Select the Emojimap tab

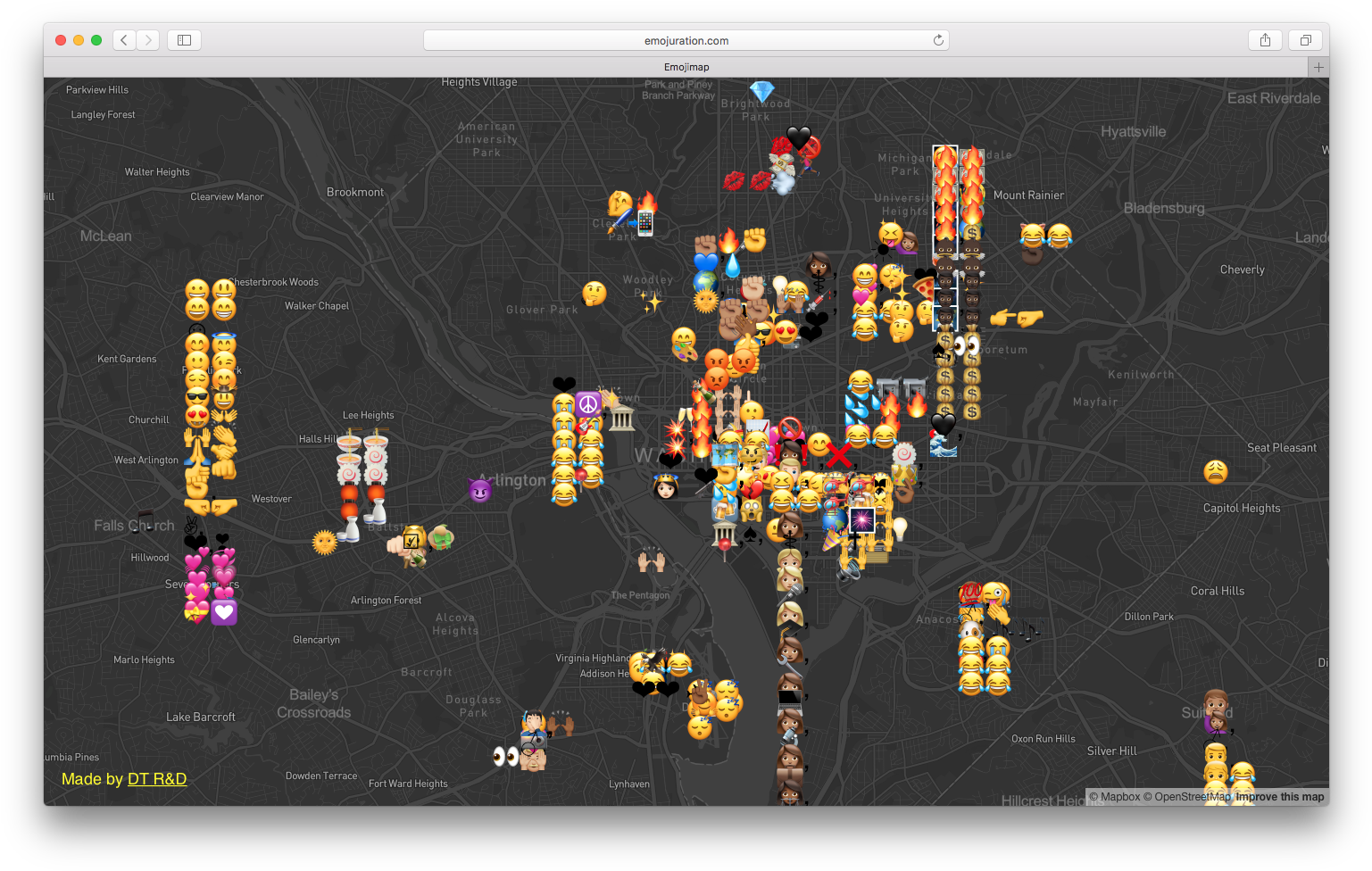[686, 67]
